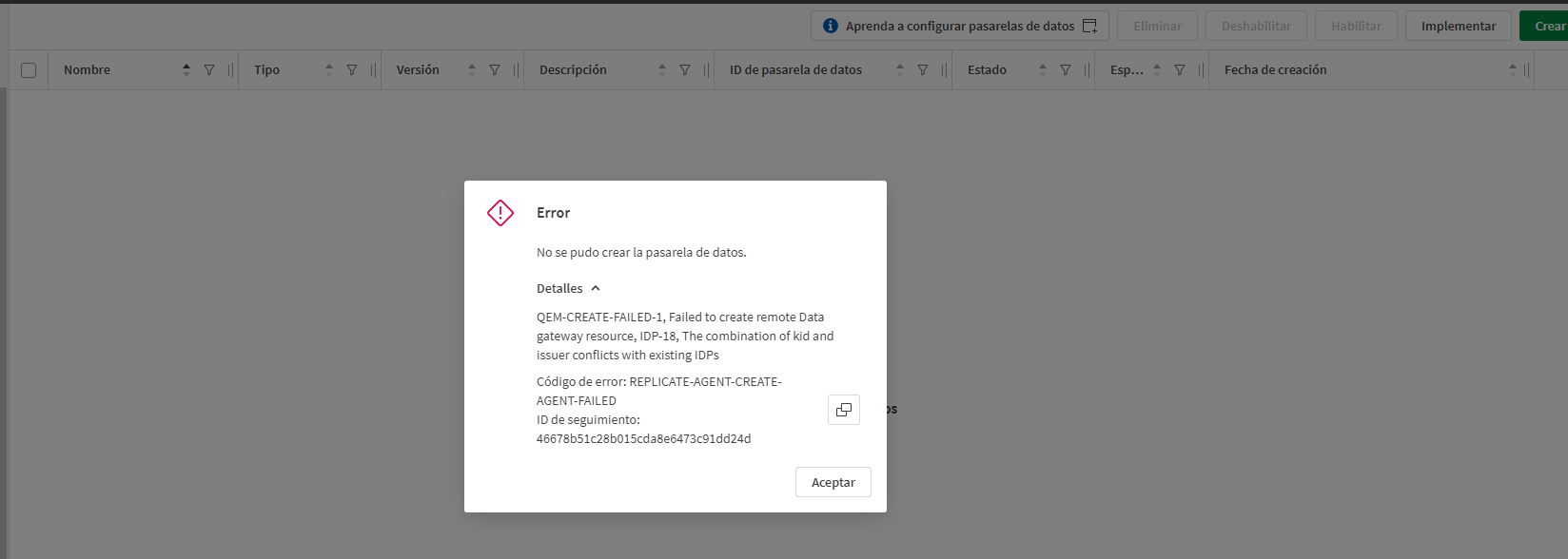Click the Aceptar button in error dialog
This screenshot has width=1568, height=559.
coord(833,482)
